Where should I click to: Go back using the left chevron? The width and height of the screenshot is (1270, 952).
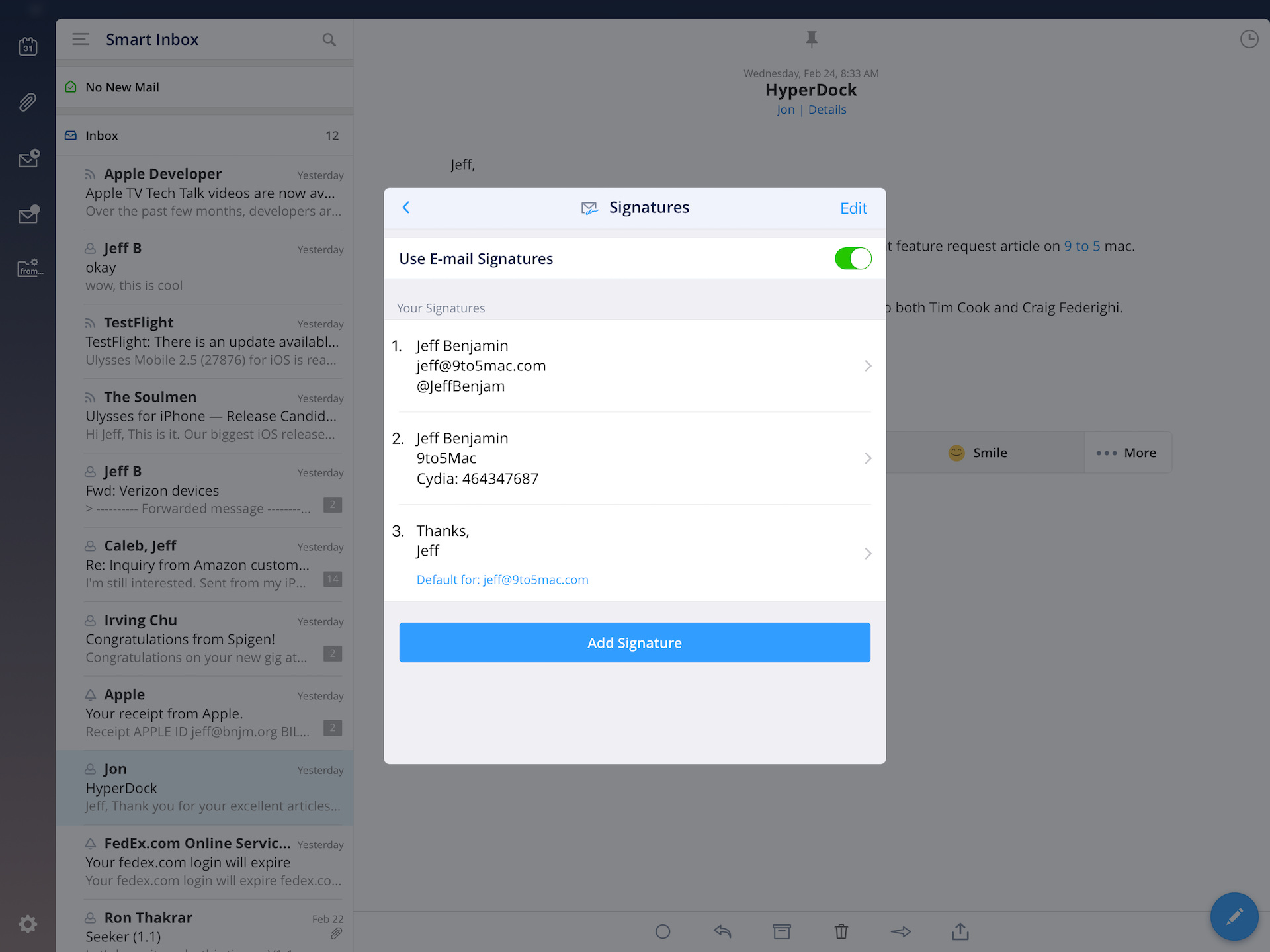pos(406,208)
